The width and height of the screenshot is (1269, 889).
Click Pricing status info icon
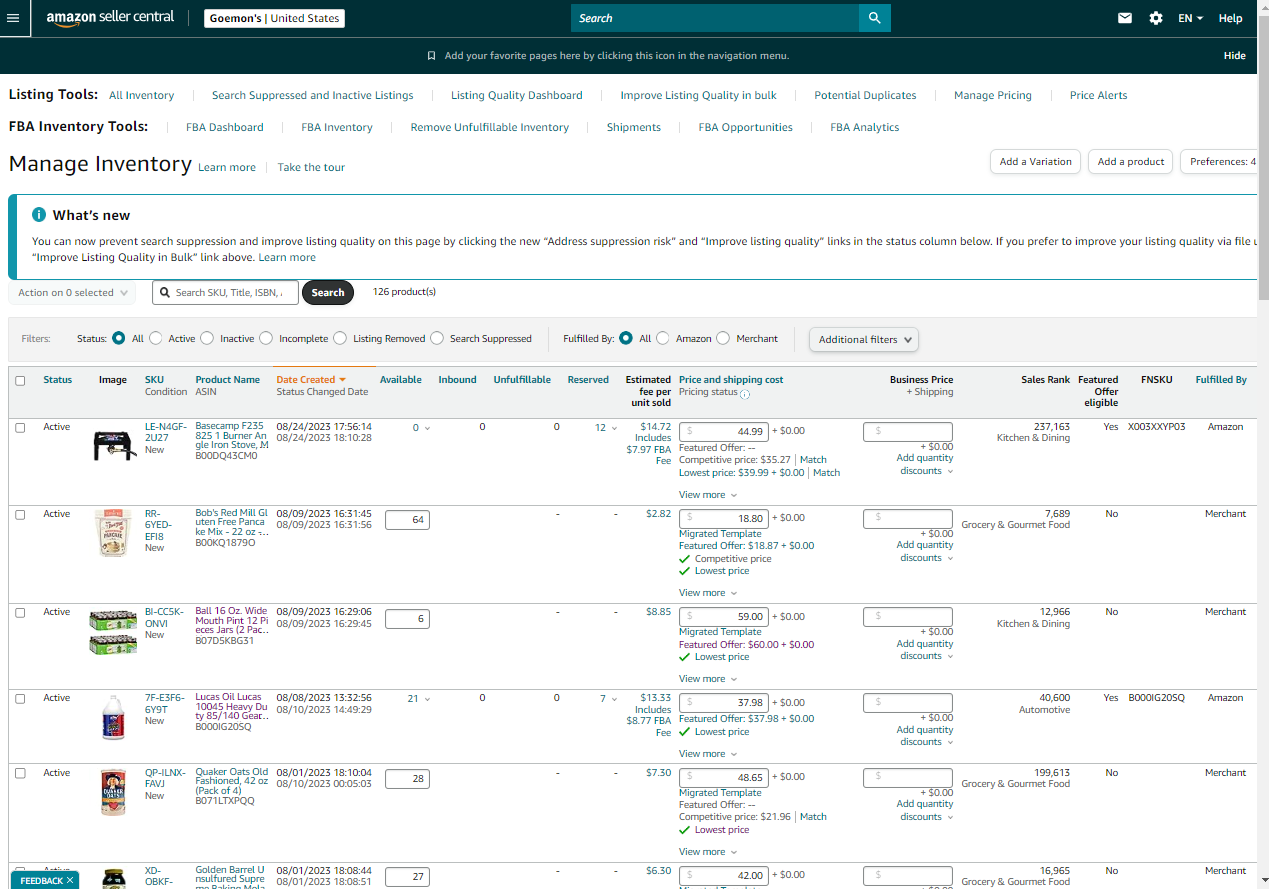pos(745,393)
